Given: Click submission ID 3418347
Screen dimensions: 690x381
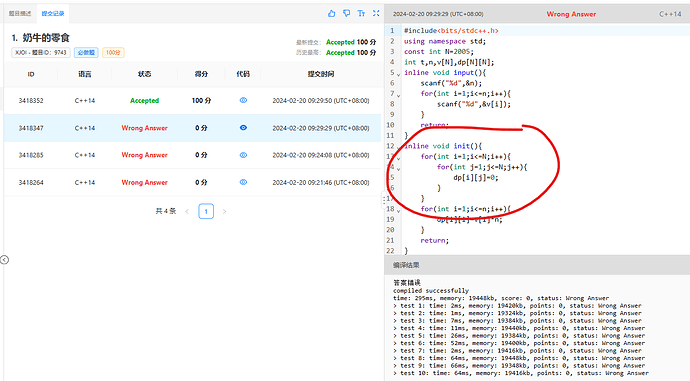Looking at the screenshot, I should click(x=31, y=128).
